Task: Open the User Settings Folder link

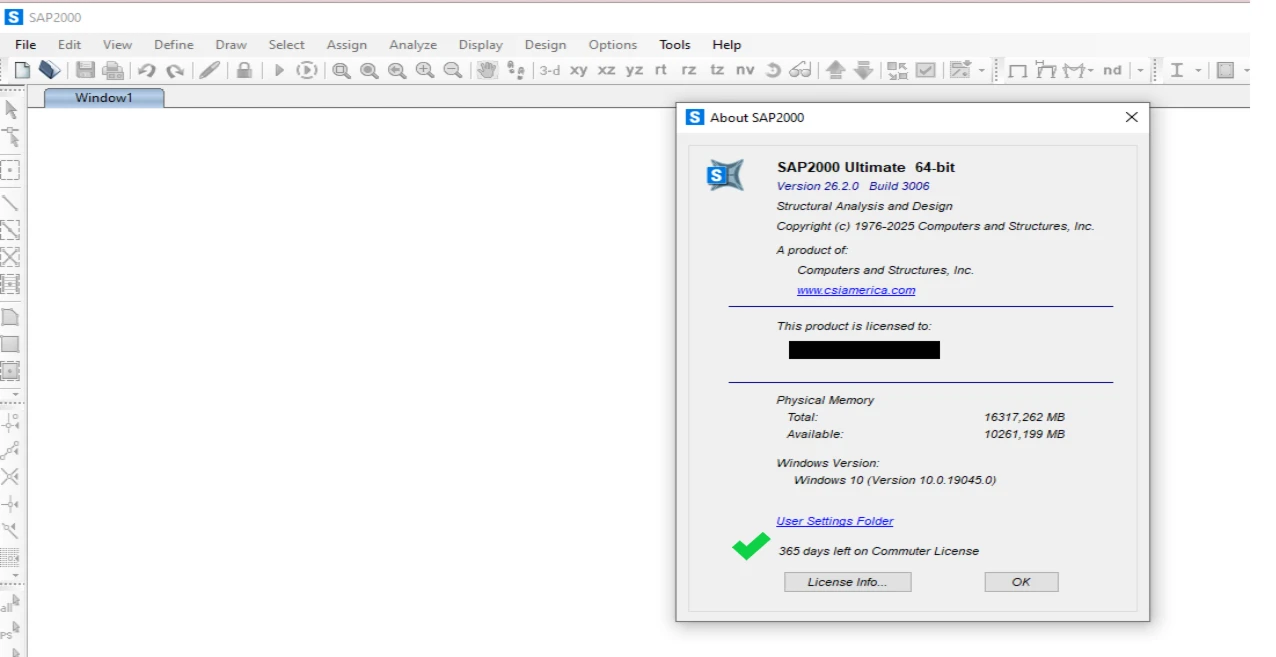Action: 835,520
